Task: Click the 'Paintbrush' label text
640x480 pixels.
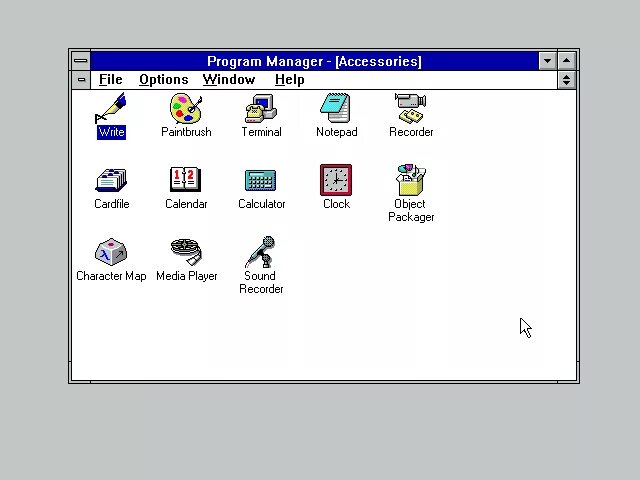Action: [186, 132]
